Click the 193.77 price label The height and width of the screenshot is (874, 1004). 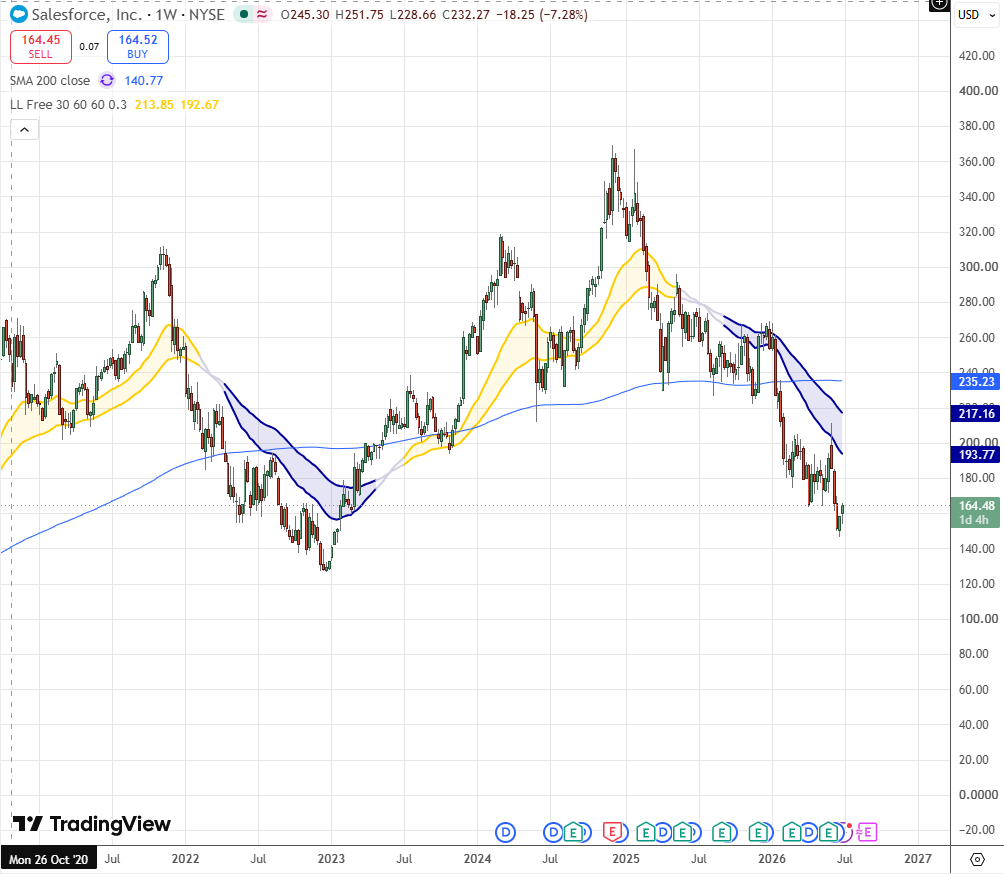click(976, 455)
